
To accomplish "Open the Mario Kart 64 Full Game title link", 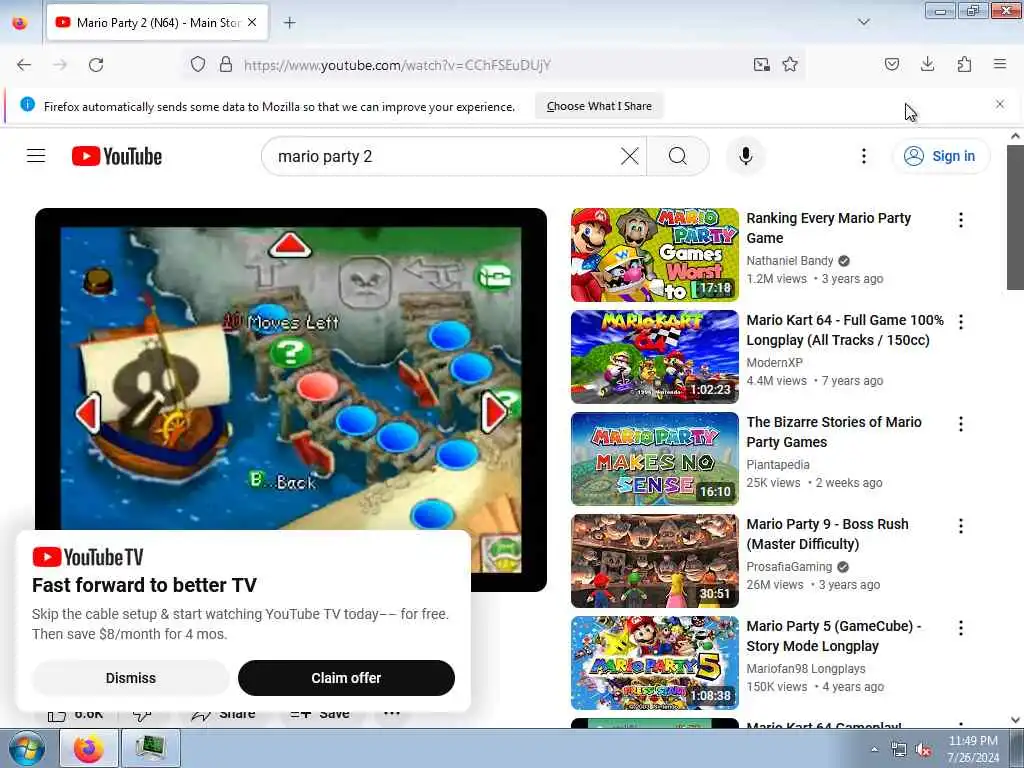I will coord(845,330).
